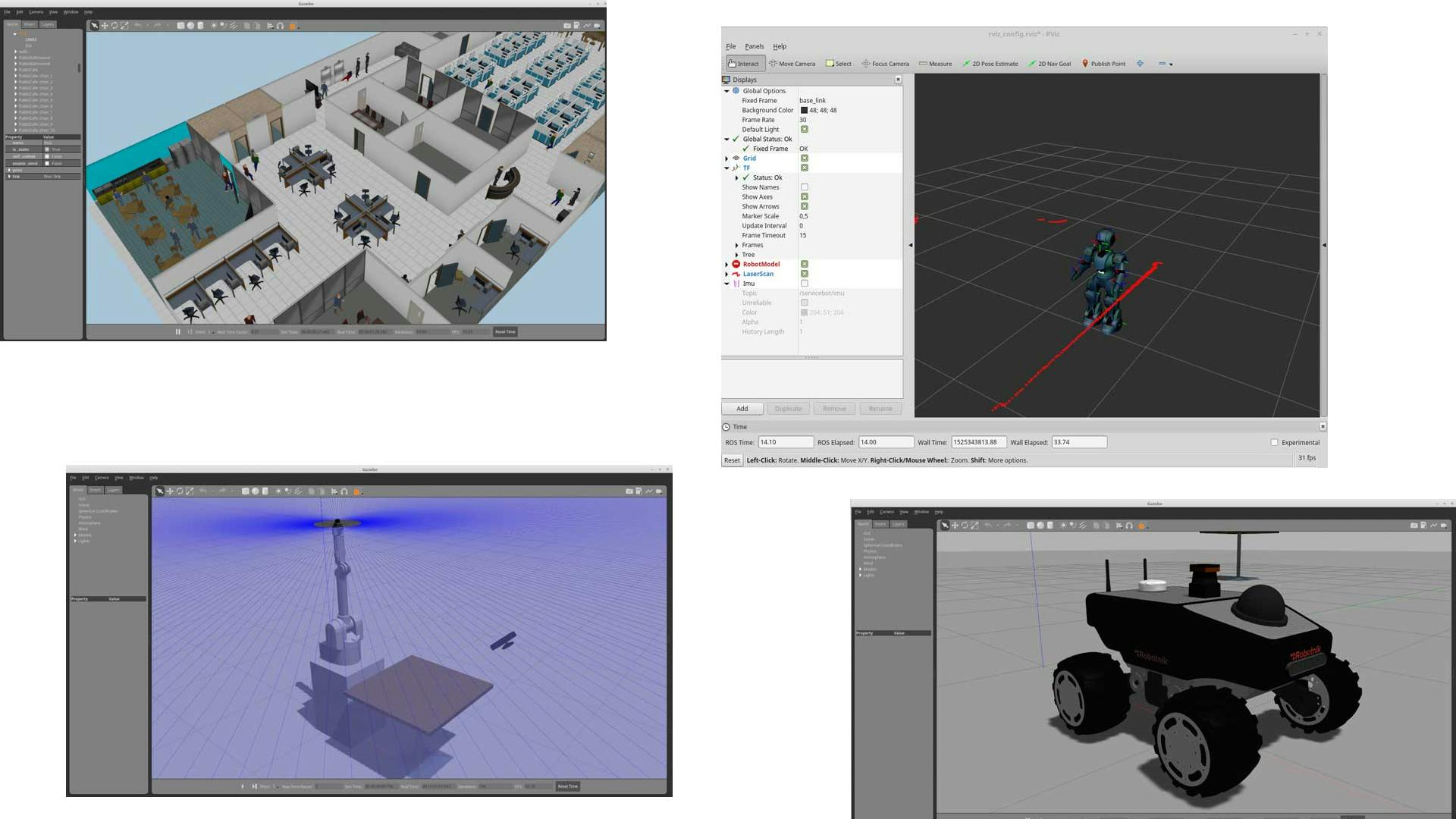1456x819 pixels.
Task: Click the Background Color swatch
Action: pyautogui.click(x=804, y=110)
